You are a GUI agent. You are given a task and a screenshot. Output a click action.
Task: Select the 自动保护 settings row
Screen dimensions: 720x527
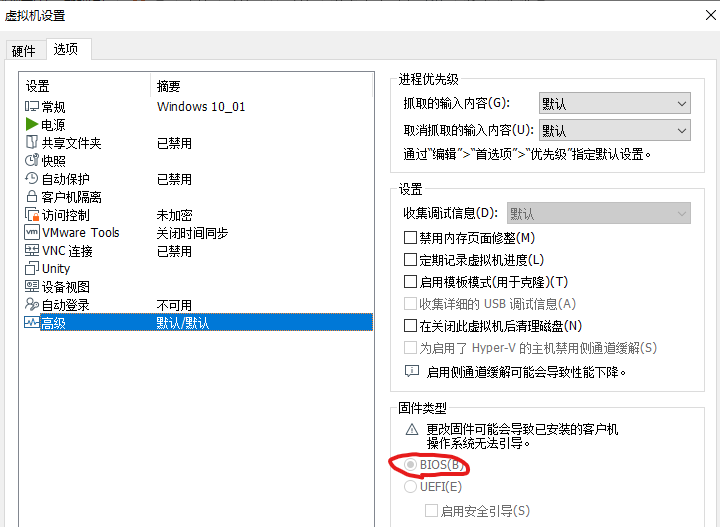click(x=198, y=179)
